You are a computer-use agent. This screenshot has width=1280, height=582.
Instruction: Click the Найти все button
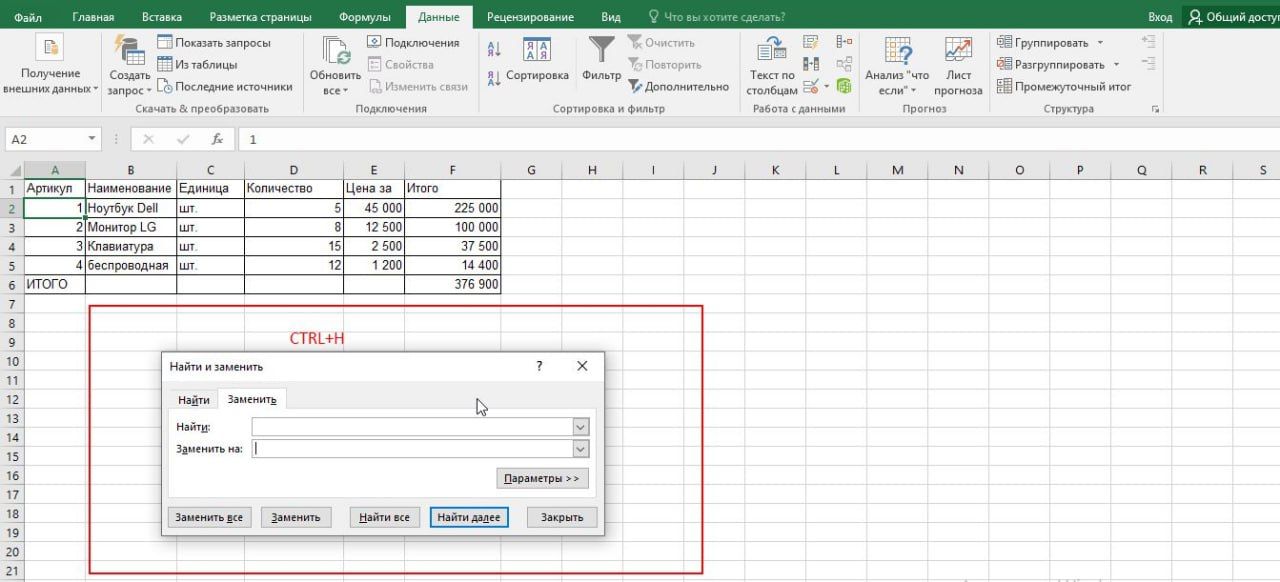(x=384, y=517)
